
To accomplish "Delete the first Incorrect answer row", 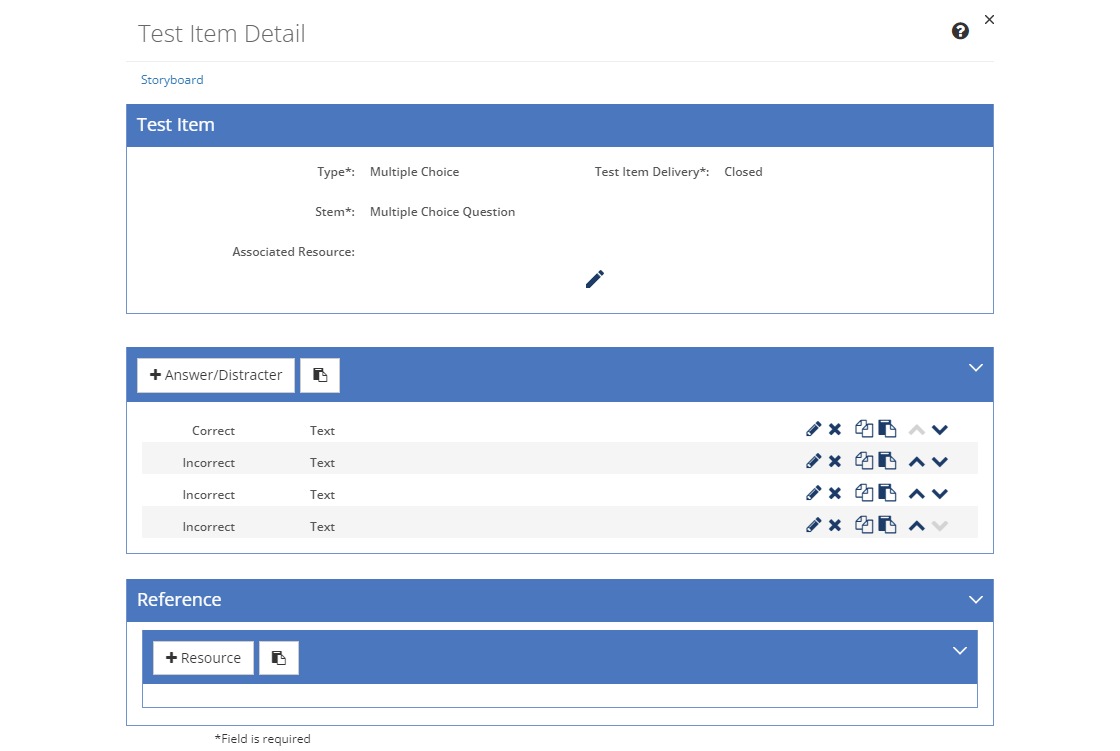I will click(834, 462).
